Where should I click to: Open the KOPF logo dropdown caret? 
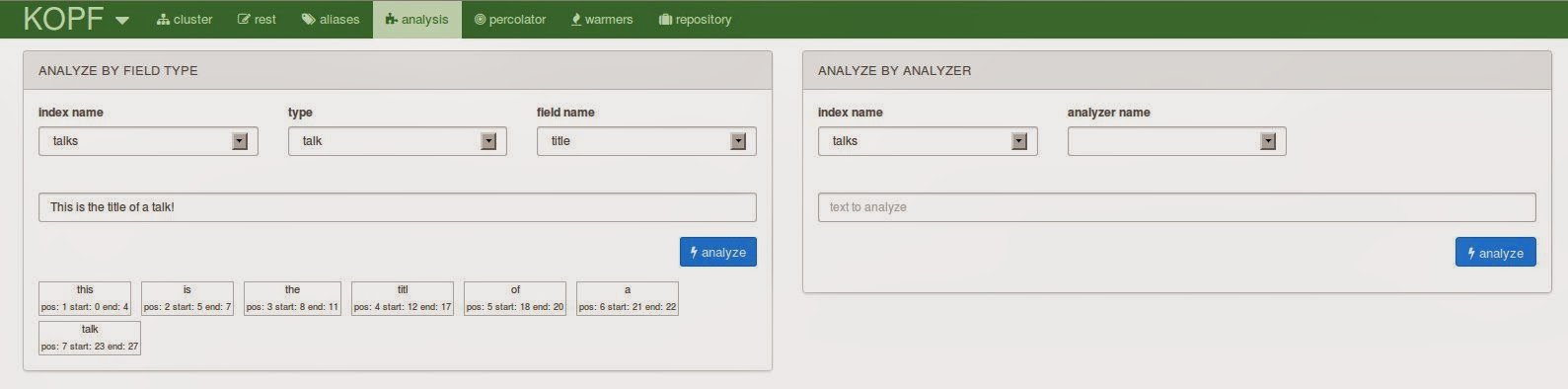click(x=122, y=20)
